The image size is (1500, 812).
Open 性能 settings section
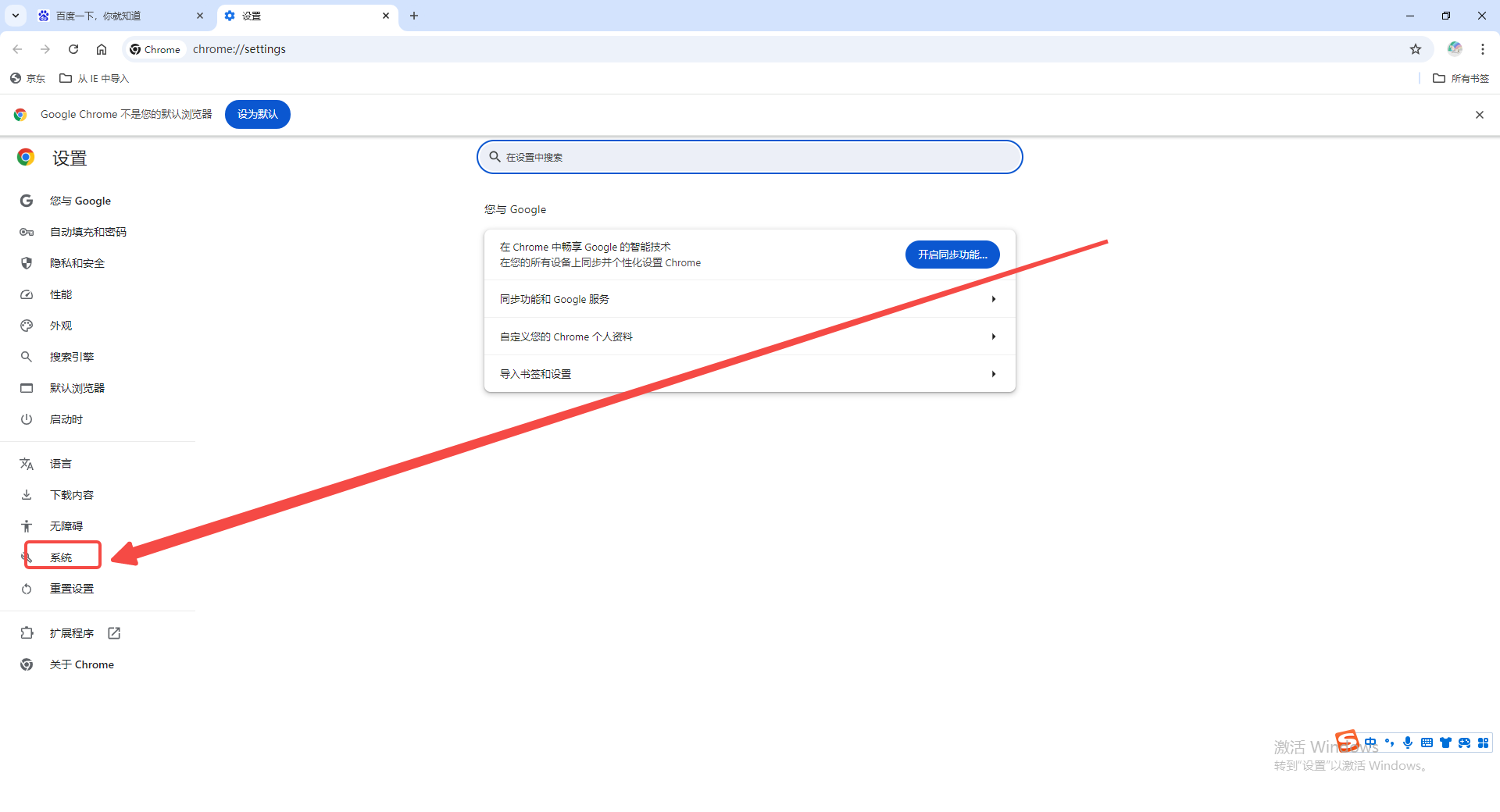click(61, 294)
